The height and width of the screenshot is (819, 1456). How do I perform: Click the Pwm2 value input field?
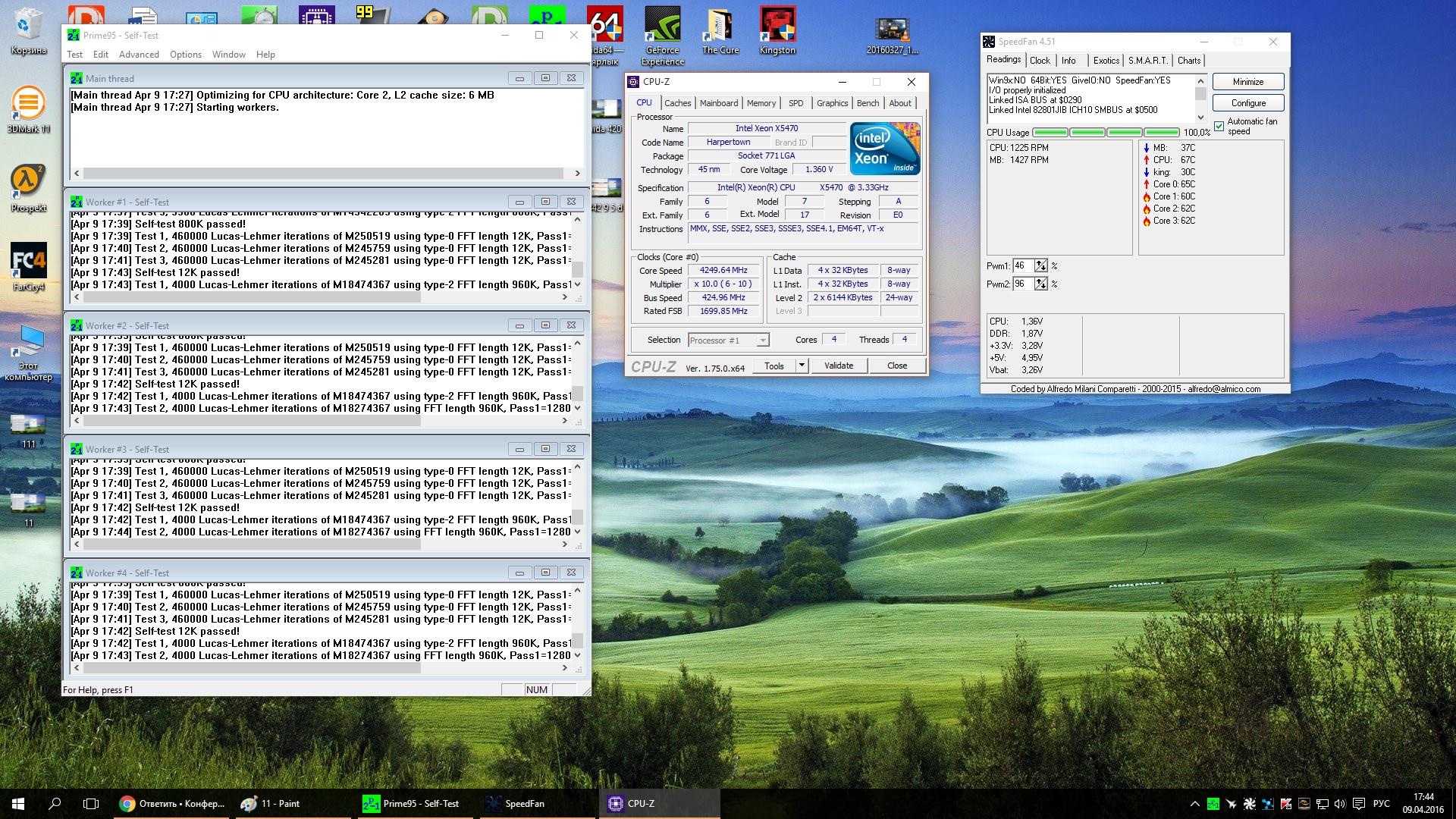(1023, 284)
